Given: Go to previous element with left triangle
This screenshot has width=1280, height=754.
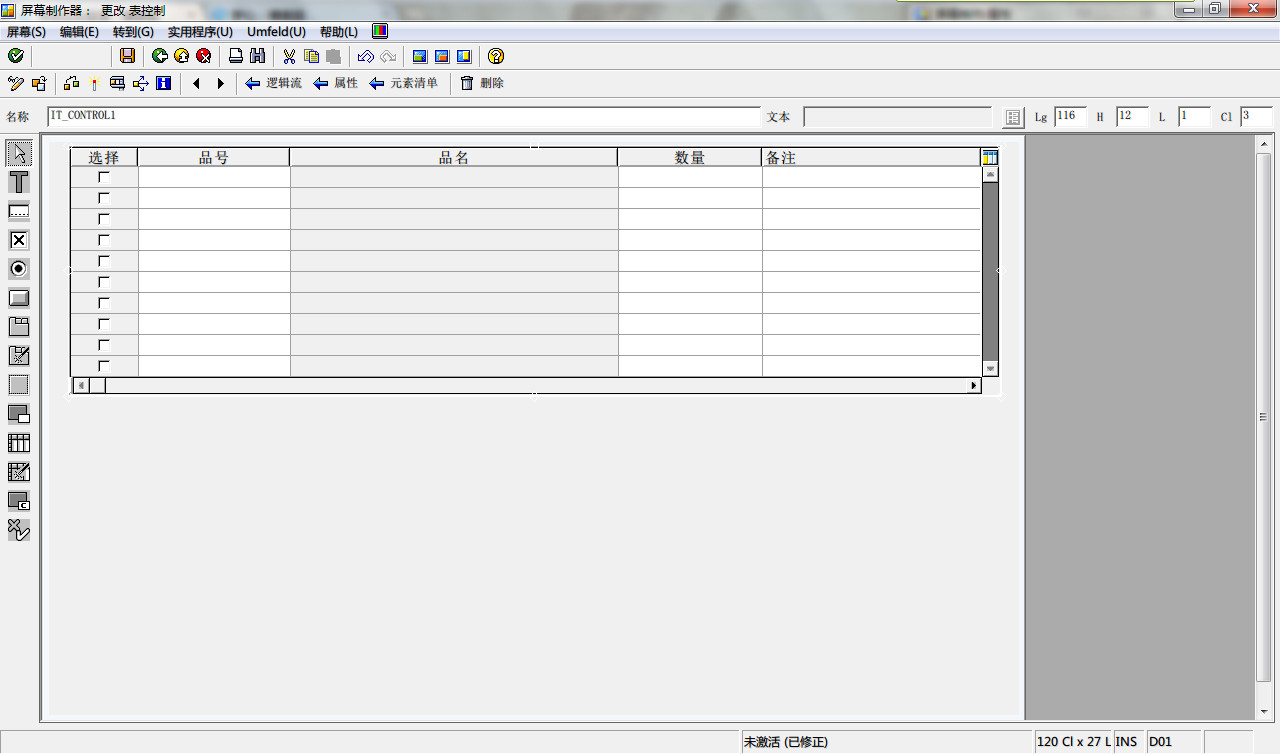Looking at the screenshot, I should pyautogui.click(x=196, y=83).
